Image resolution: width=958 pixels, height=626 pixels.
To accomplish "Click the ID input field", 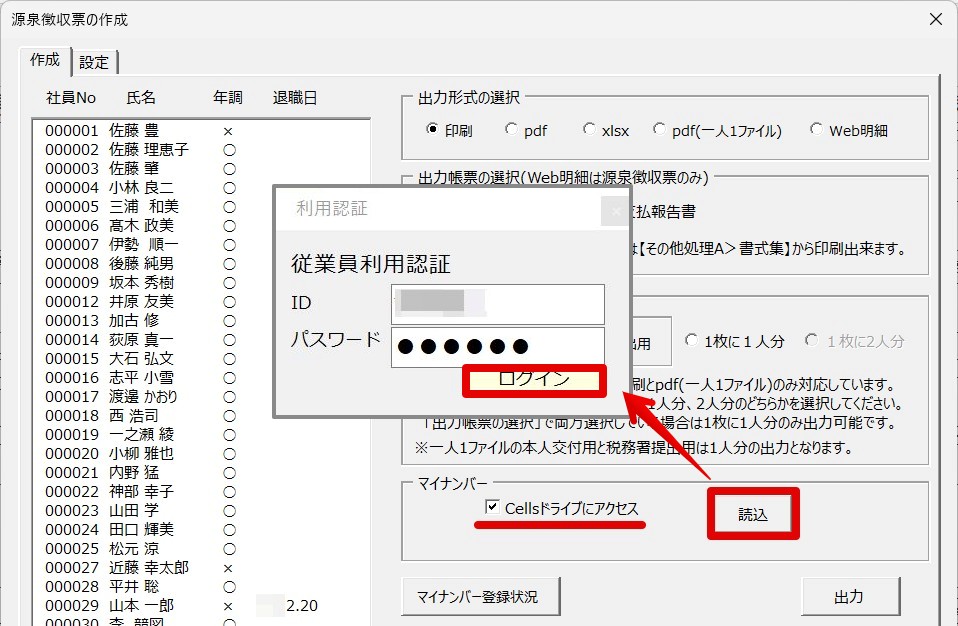I will tap(498, 304).
